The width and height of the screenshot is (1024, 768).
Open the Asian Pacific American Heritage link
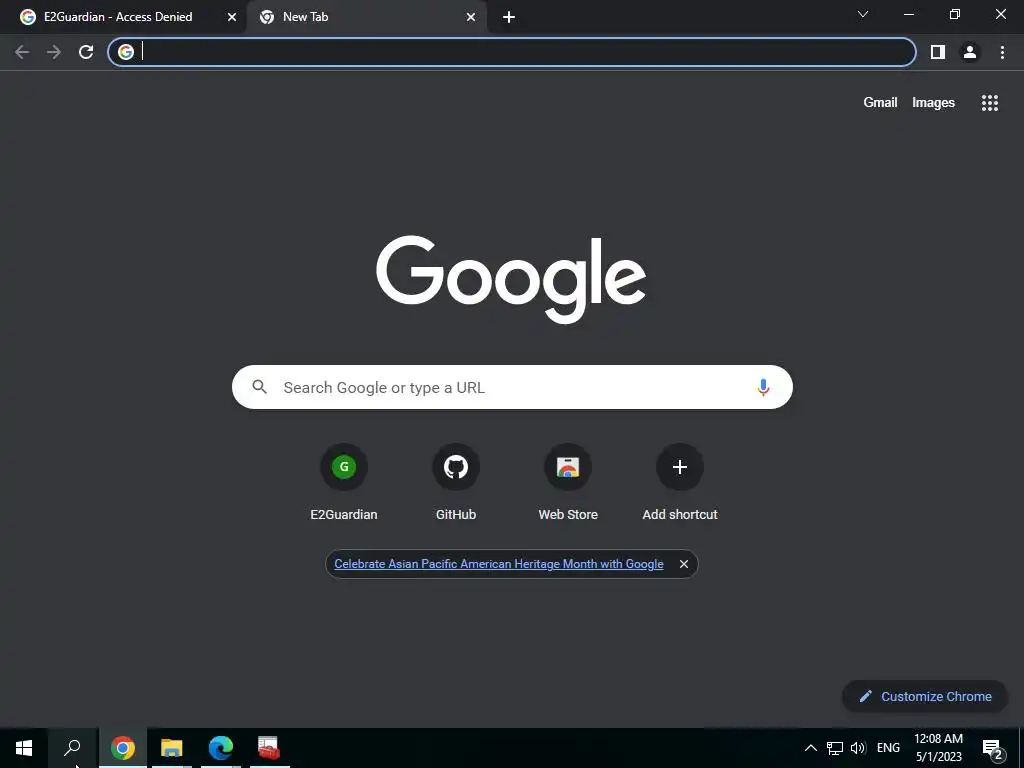point(499,564)
